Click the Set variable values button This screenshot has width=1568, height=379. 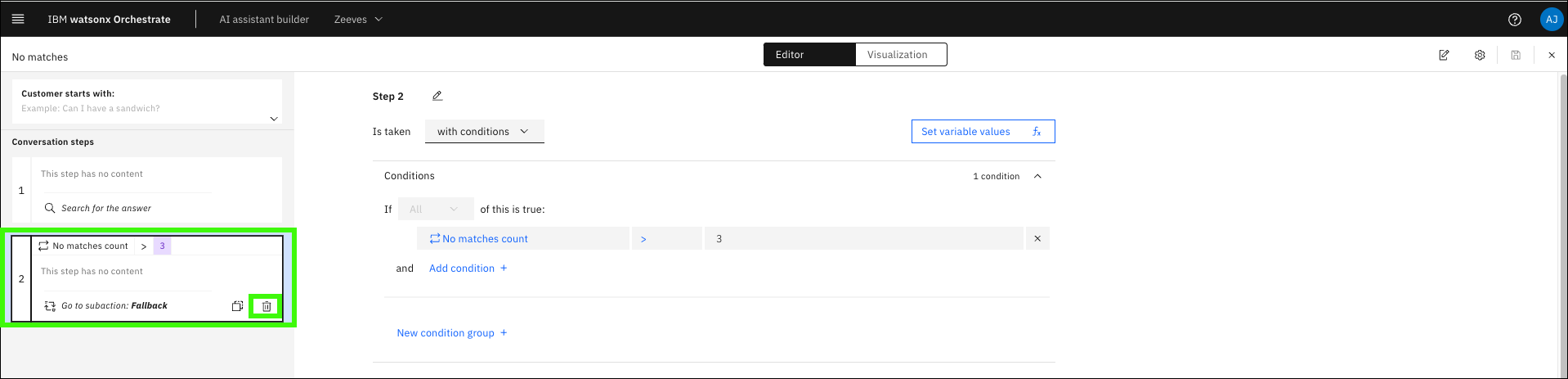click(982, 132)
